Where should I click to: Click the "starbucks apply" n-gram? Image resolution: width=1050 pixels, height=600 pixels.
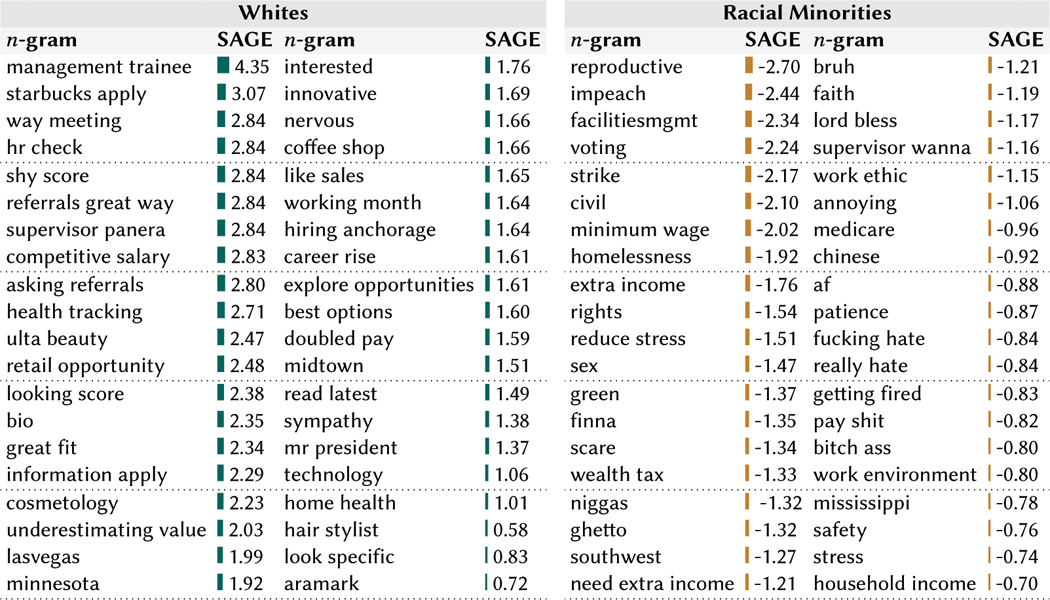pyautogui.click(x=76, y=94)
